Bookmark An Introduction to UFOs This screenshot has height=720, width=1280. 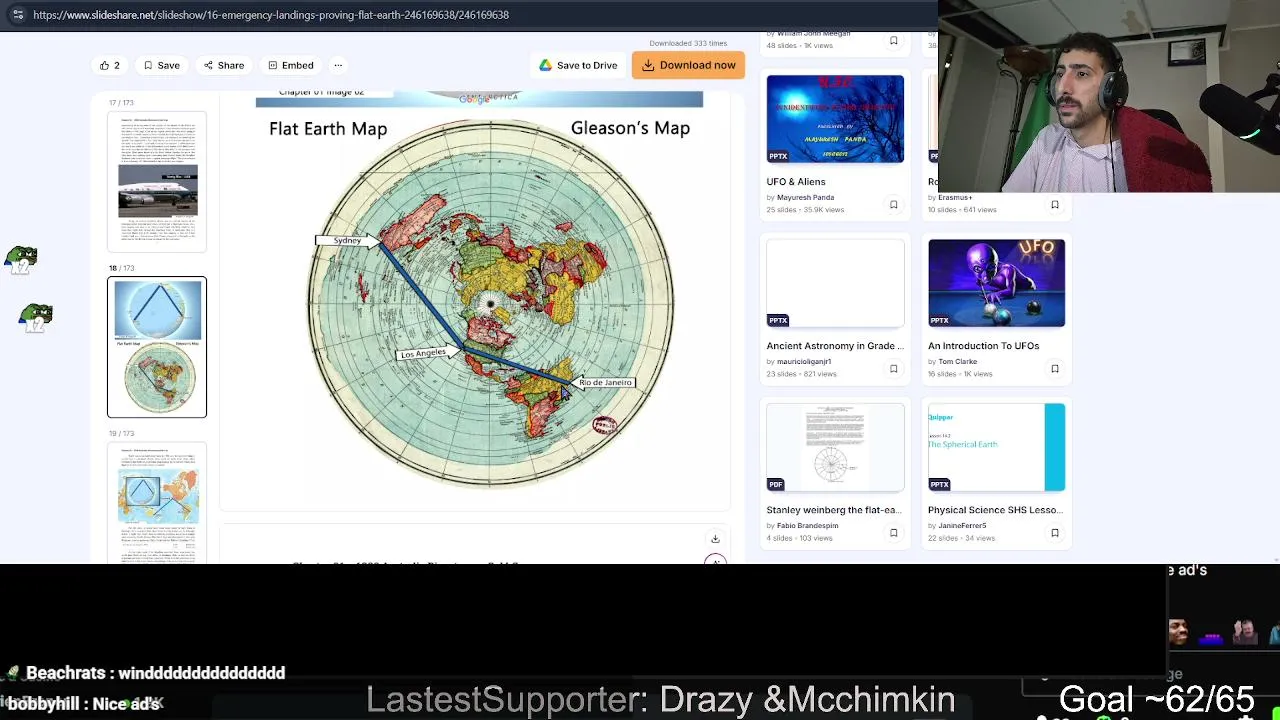(1054, 369)
